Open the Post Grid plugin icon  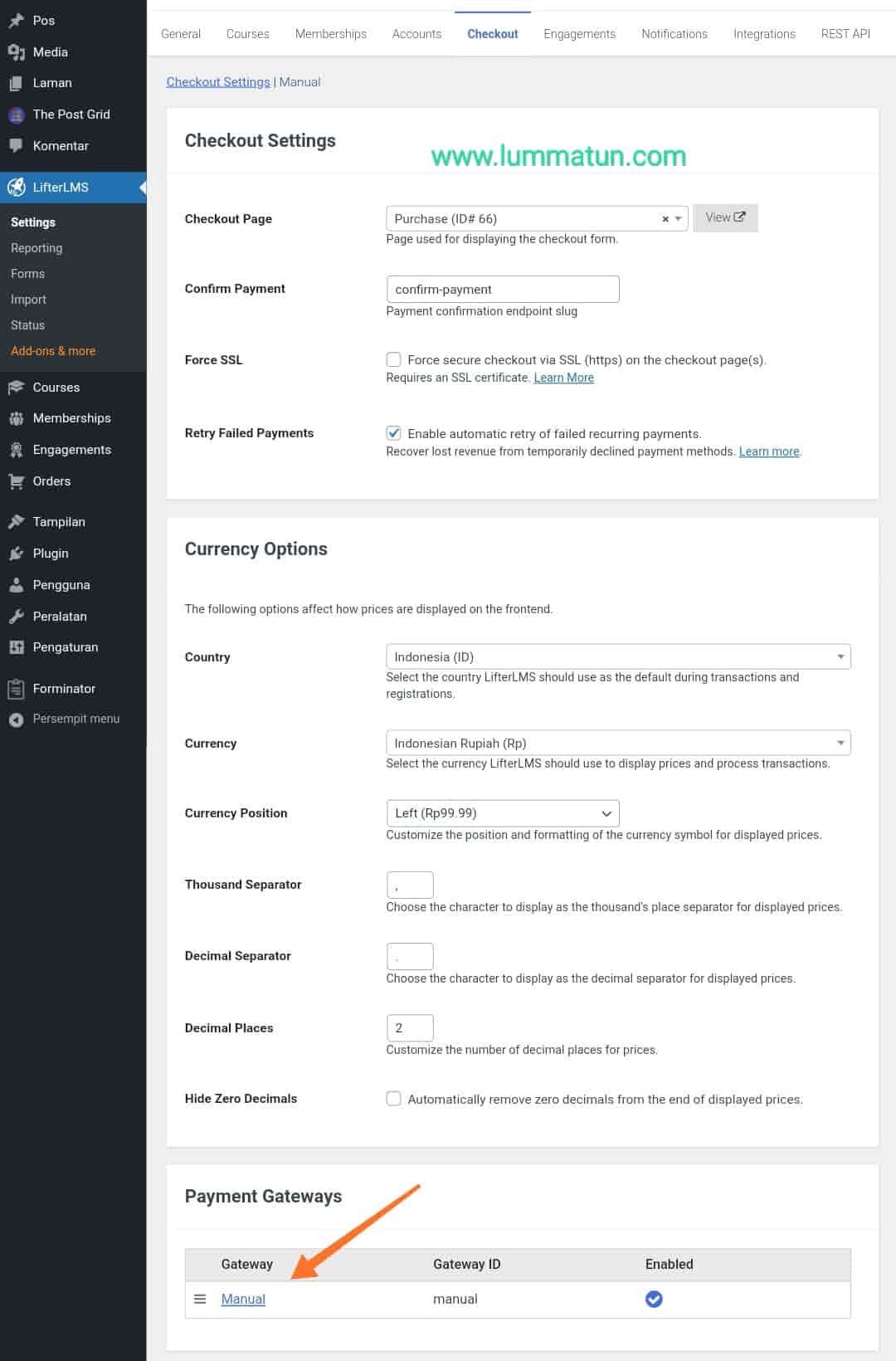click(17, 115)
